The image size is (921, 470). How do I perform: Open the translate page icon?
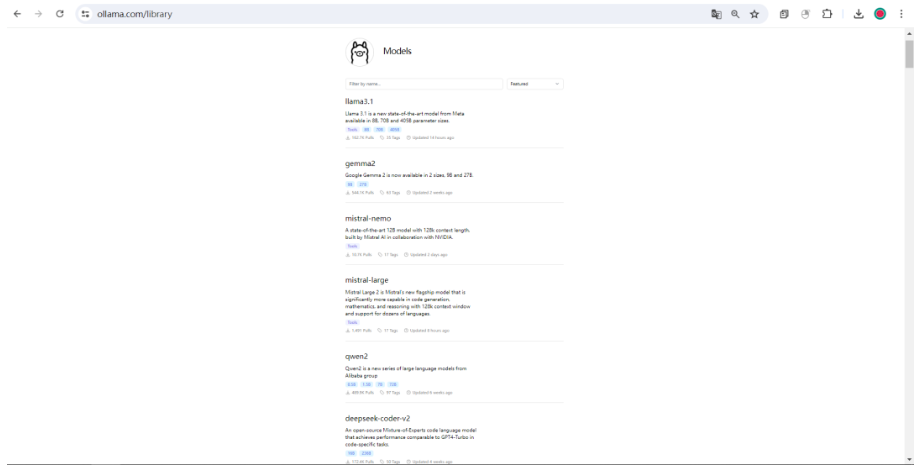click(x=716, y=14)
